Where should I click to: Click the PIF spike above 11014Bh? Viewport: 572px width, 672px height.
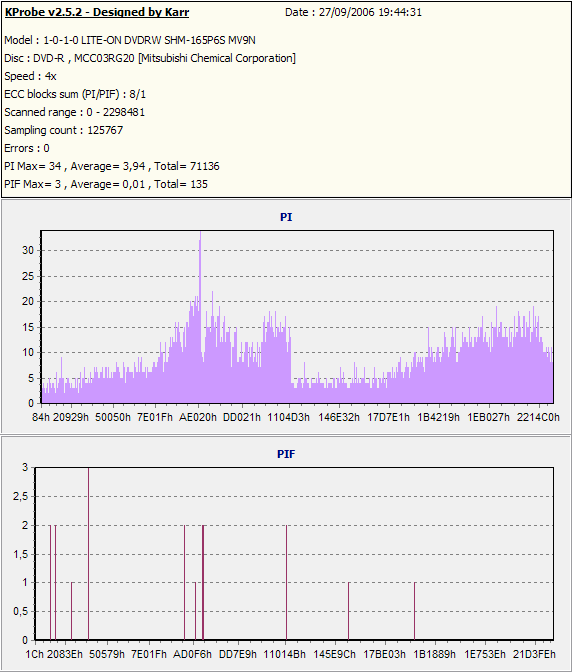point(286,582)
